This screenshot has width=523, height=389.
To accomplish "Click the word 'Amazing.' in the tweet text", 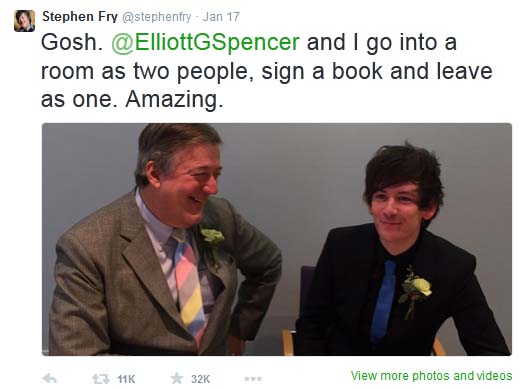I will [174, 100].
